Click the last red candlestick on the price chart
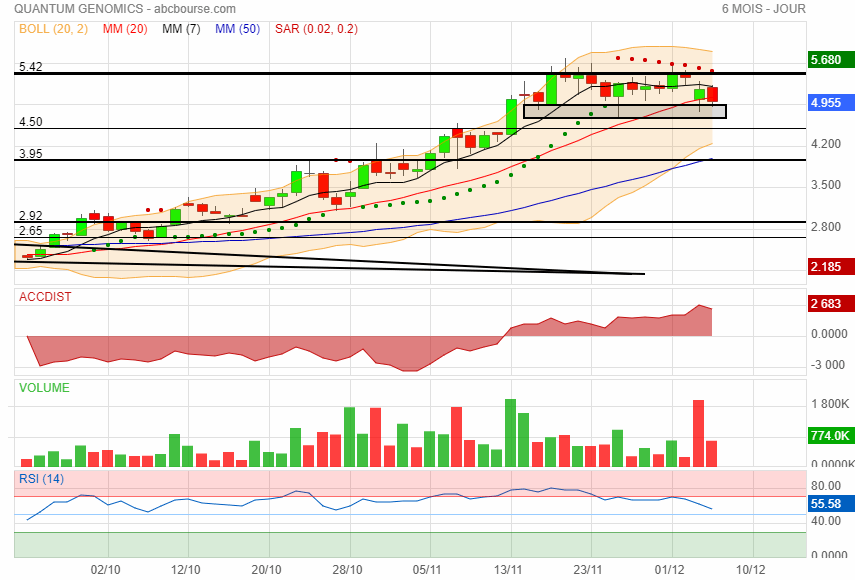Screen dimensions: 855x580 pos(712,94)
